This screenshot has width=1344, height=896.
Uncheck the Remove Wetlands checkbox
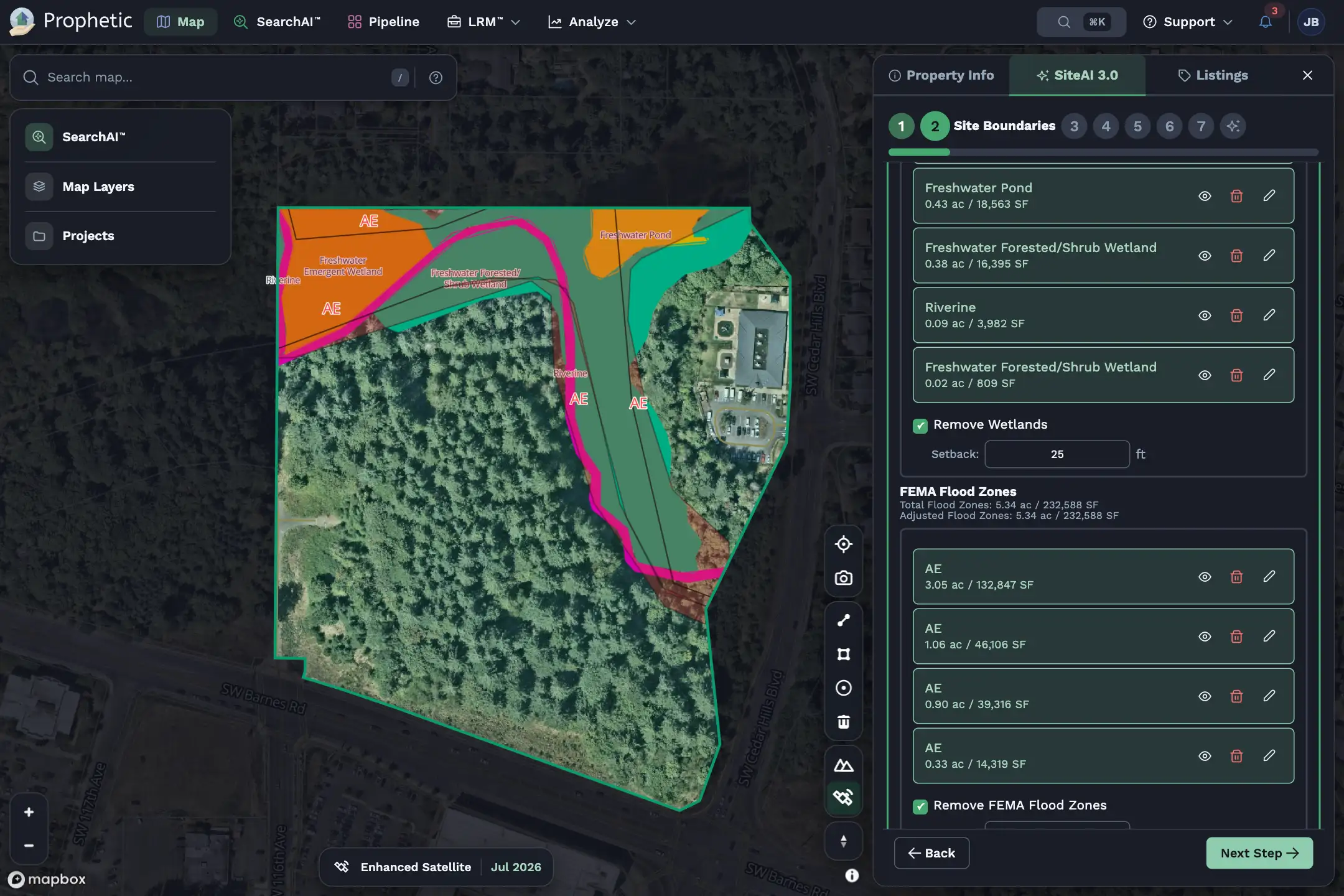[920, 426]
